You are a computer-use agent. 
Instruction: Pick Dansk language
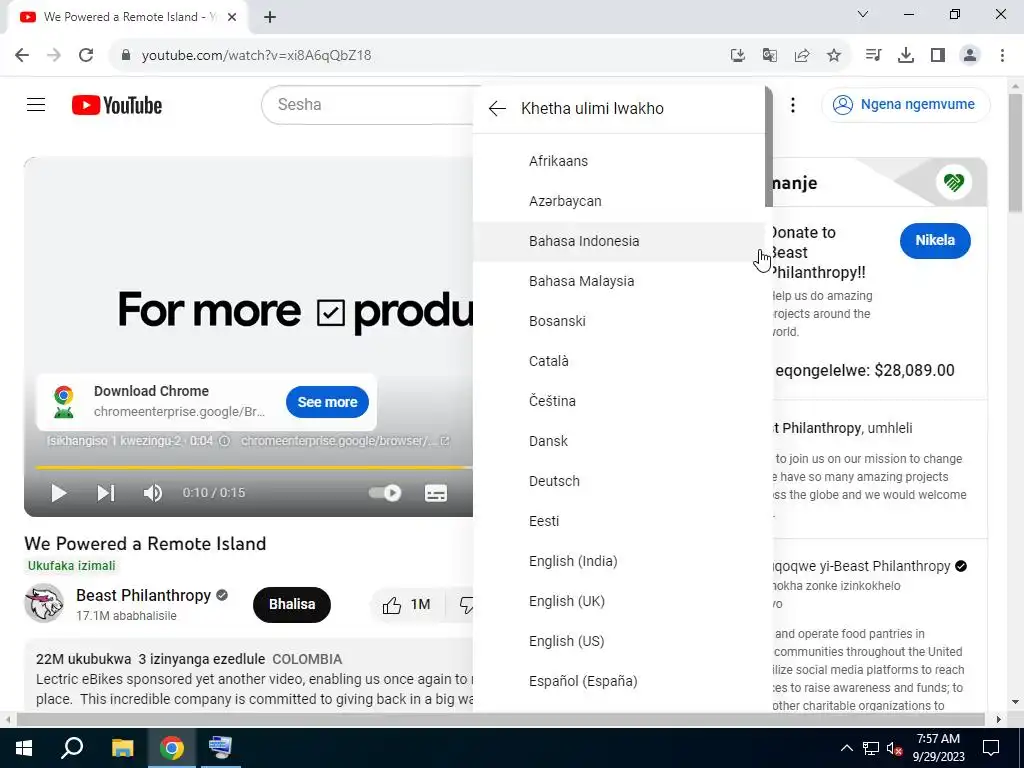tap(618, 441)
